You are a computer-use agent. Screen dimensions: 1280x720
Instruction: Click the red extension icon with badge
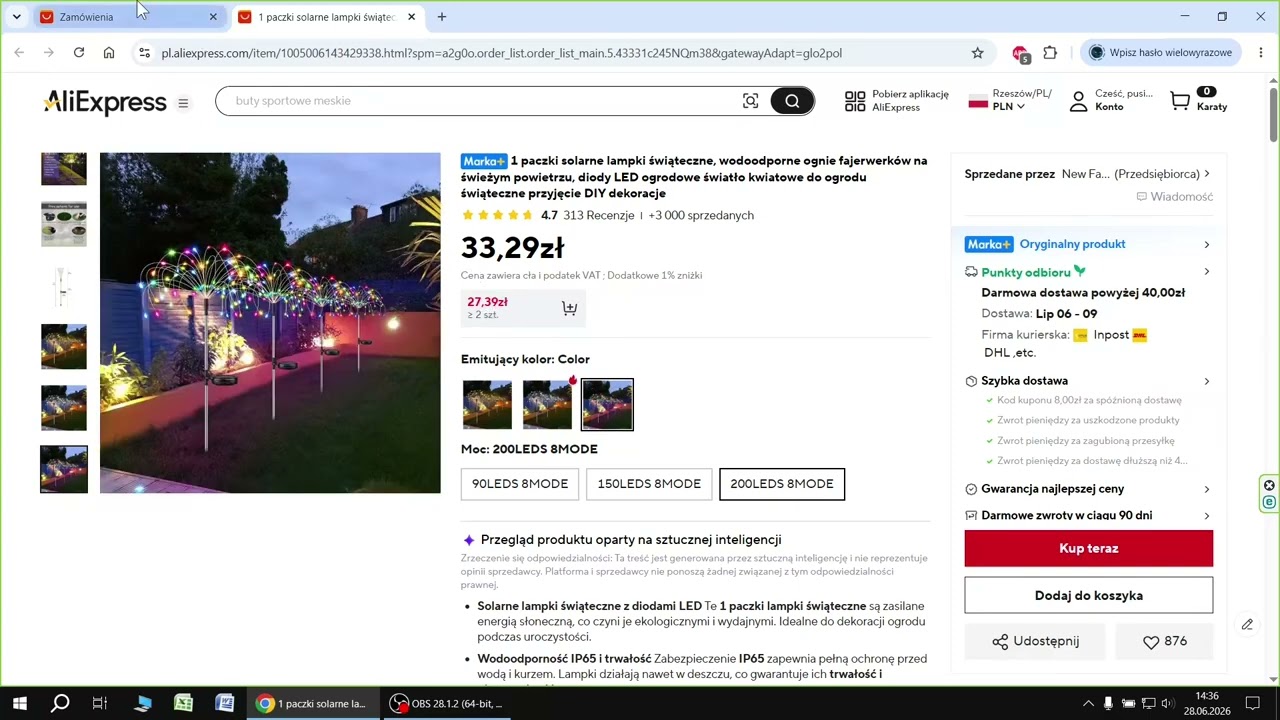1020,54
